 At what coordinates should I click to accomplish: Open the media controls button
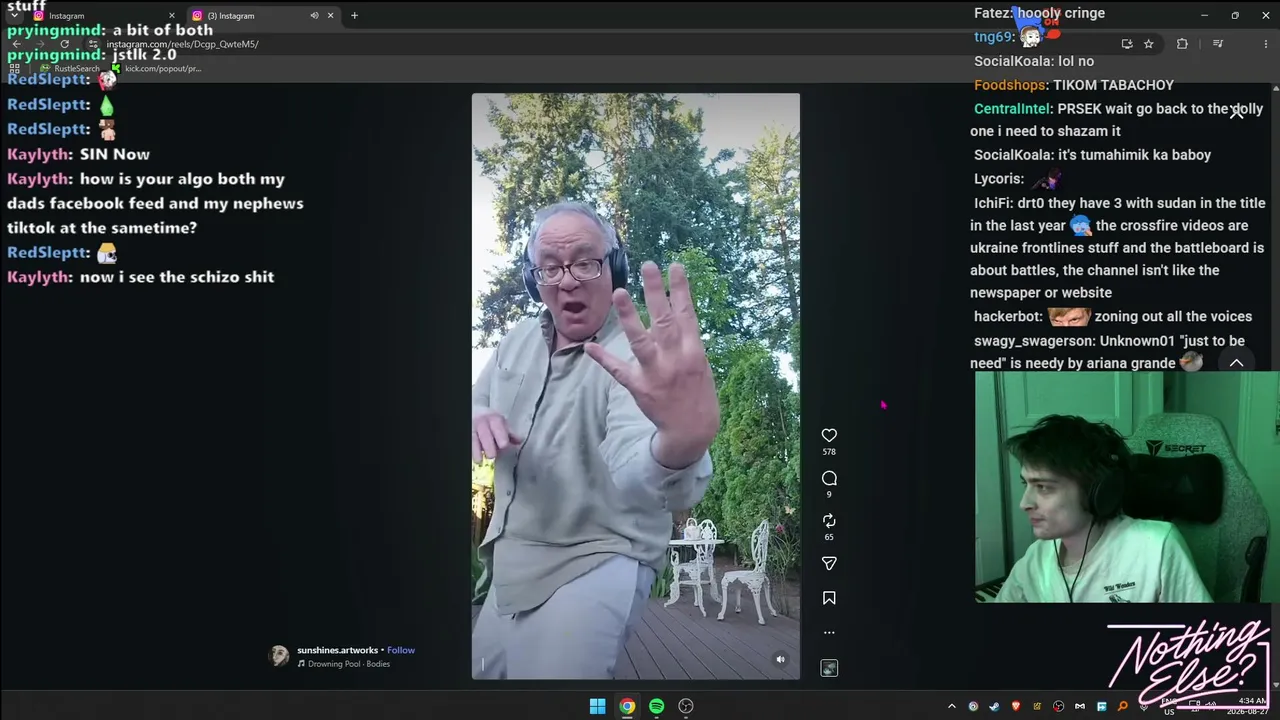[x=1218, y=44]
